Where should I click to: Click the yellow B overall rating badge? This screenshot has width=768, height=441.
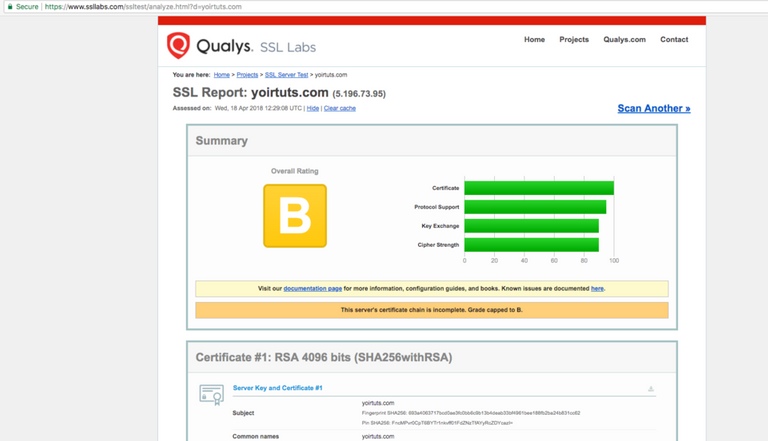pyautogui.click(x=294, y=215)
